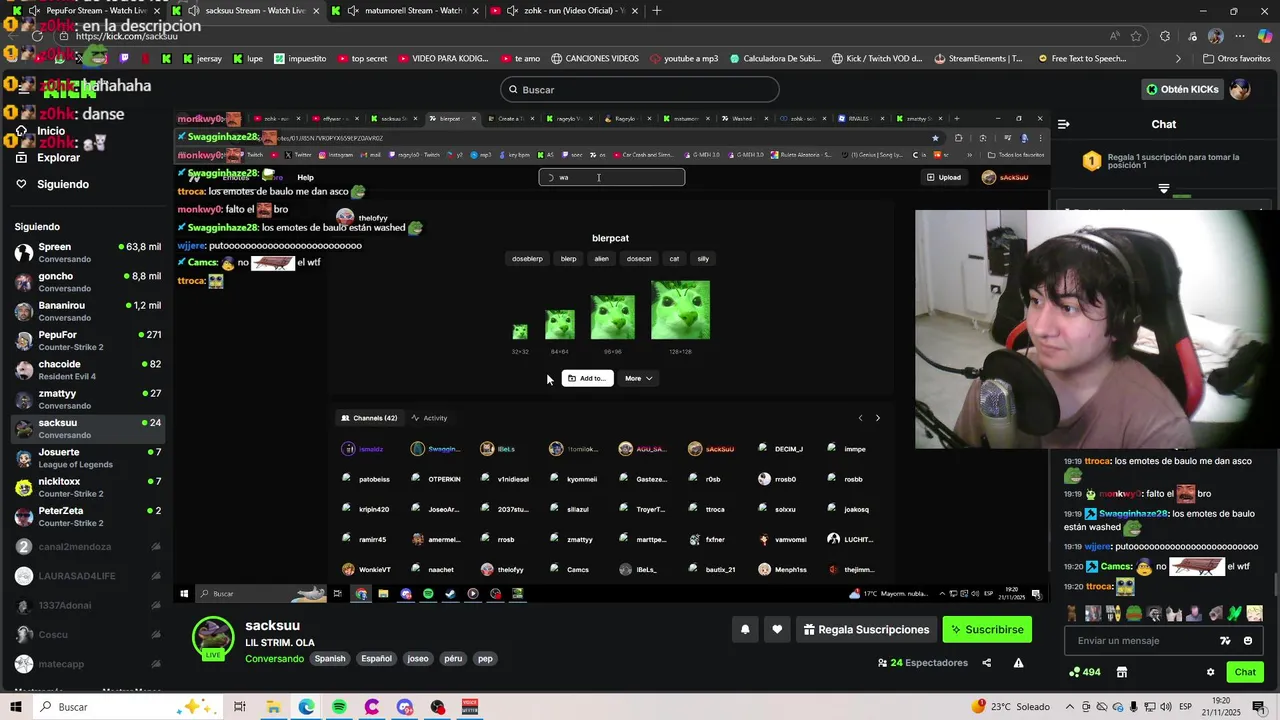Viewport: 1280px width, 720px height.
Task: Click the Regala Suscripciones button
Action: pos(866,630)
